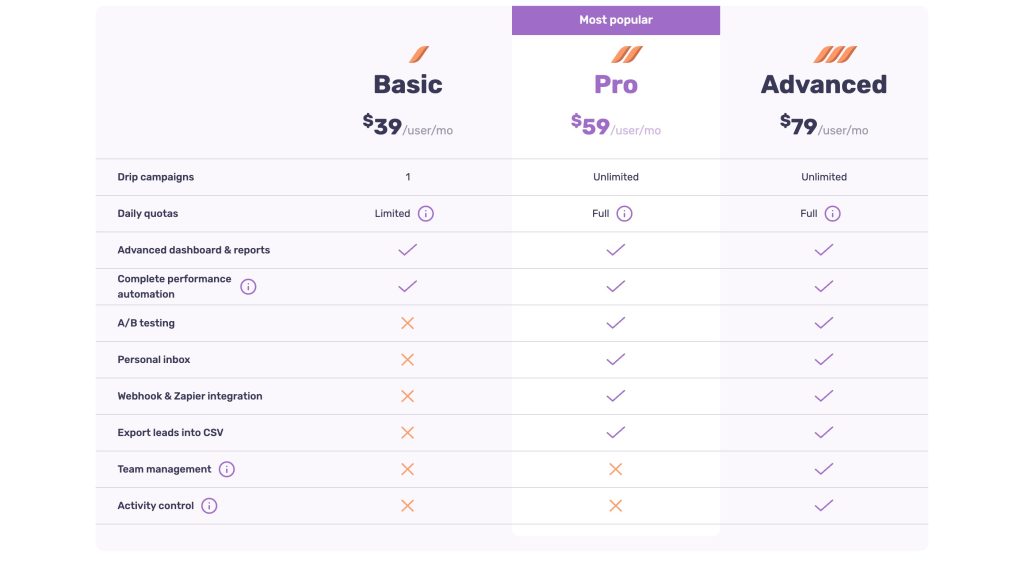Click the Personal inbox checkmark under Pro

coord(616,359)
